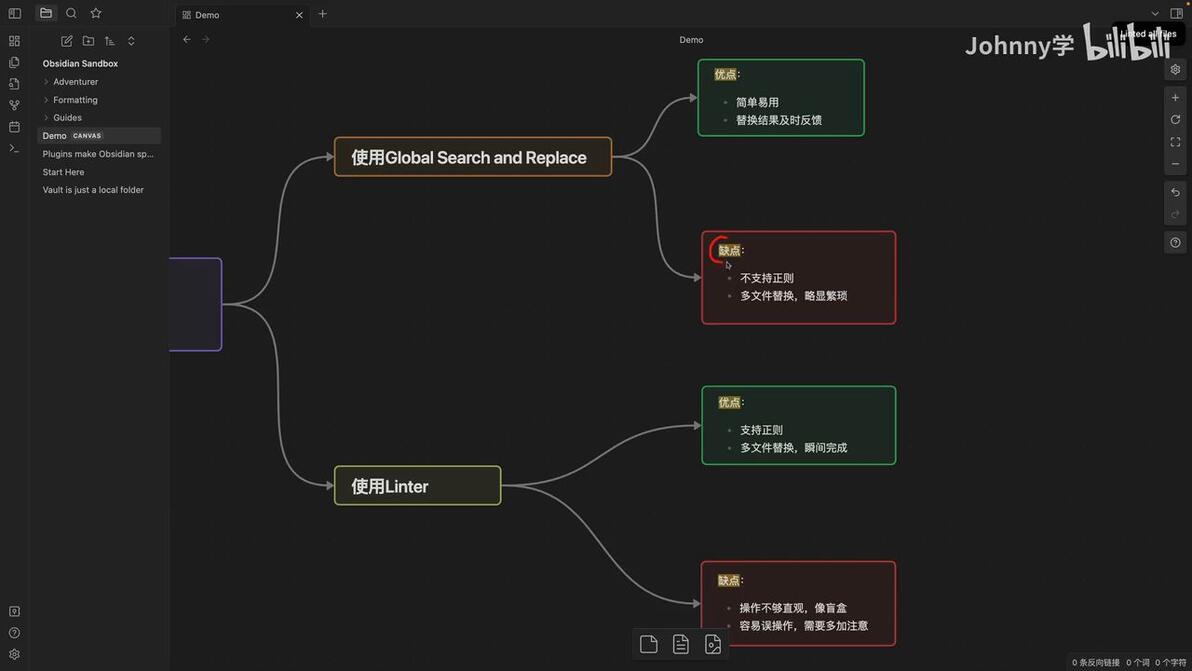
Task: Open command palette ribbon icon
Action: point(14,148)
